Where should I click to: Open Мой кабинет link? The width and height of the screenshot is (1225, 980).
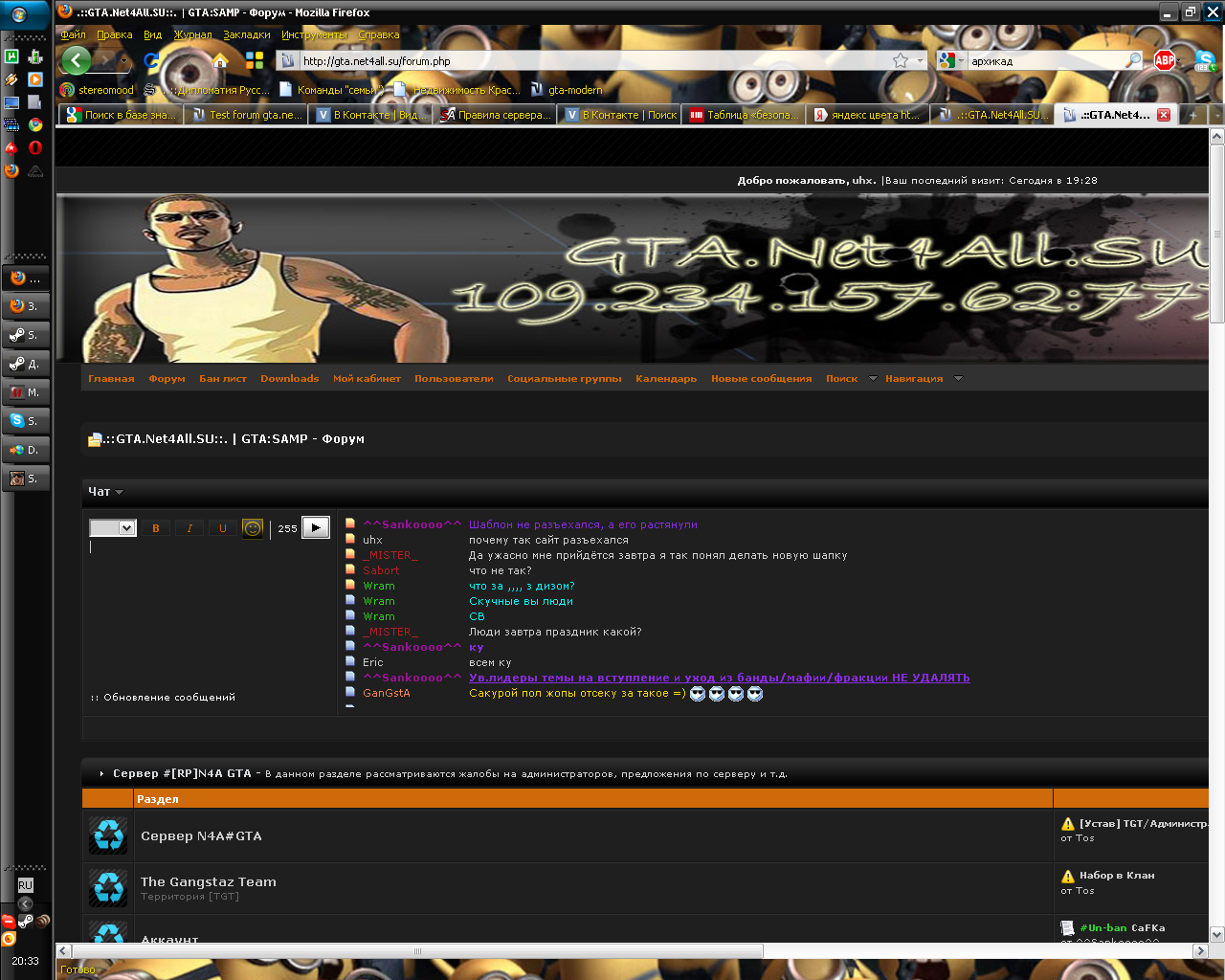pos(367,379)
